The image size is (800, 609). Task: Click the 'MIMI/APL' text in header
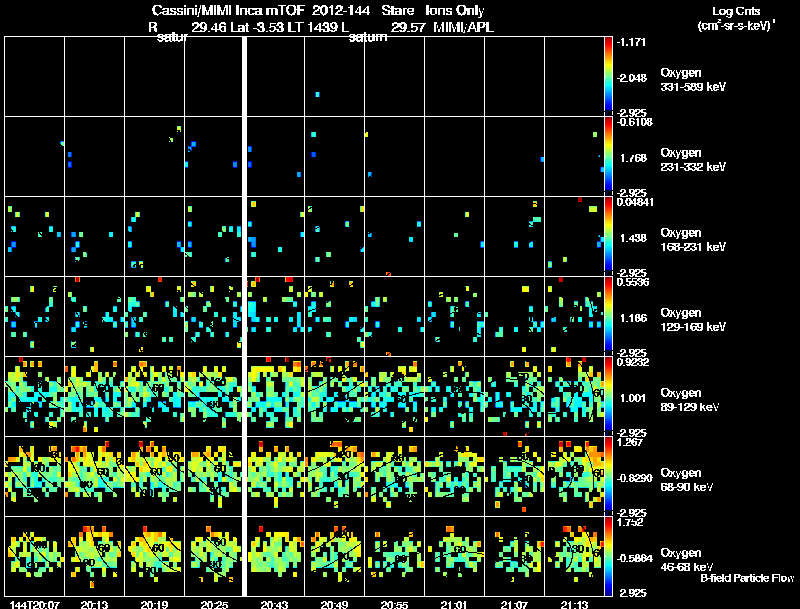(463, 27)
